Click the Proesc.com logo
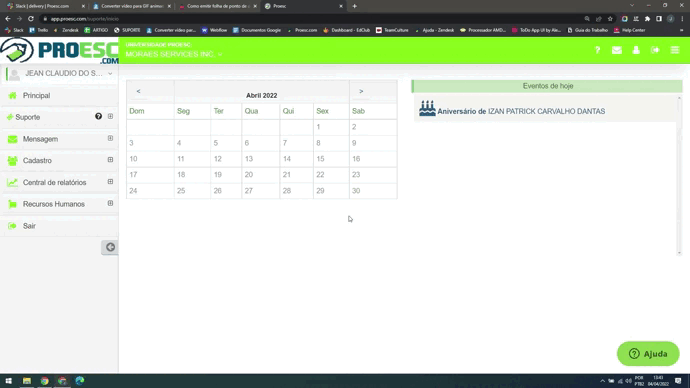Viewport: 690px width, 388px height. (x=59, y=51)
